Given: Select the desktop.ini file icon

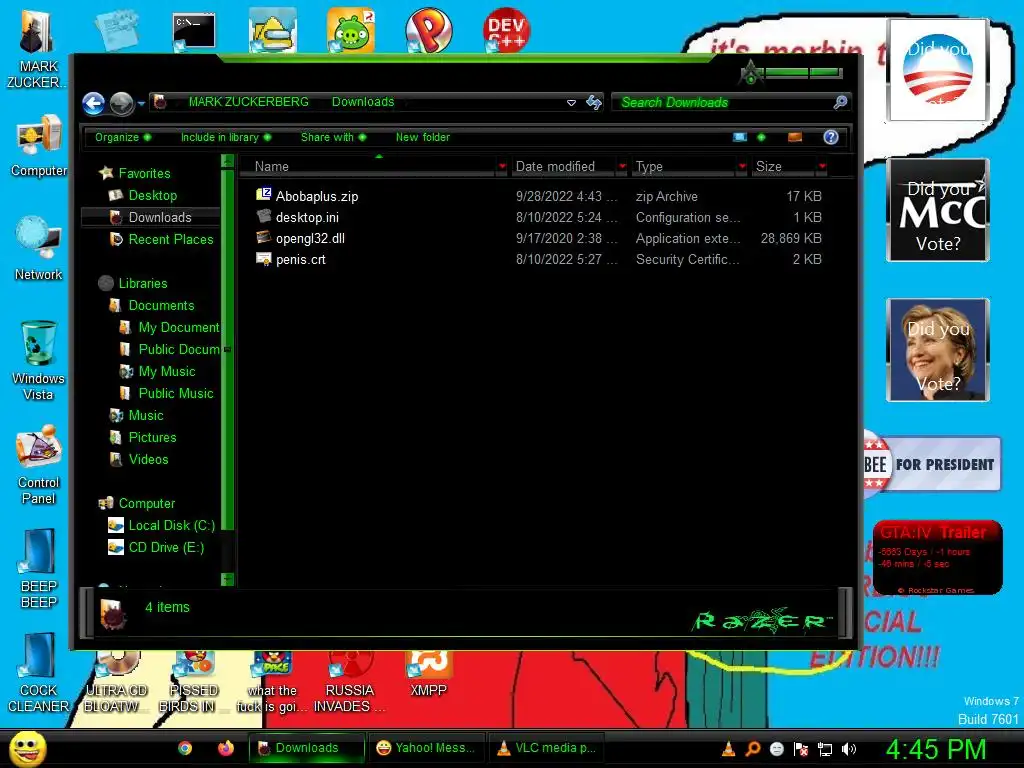Looking at the screenshot, I should click(264, 216).
